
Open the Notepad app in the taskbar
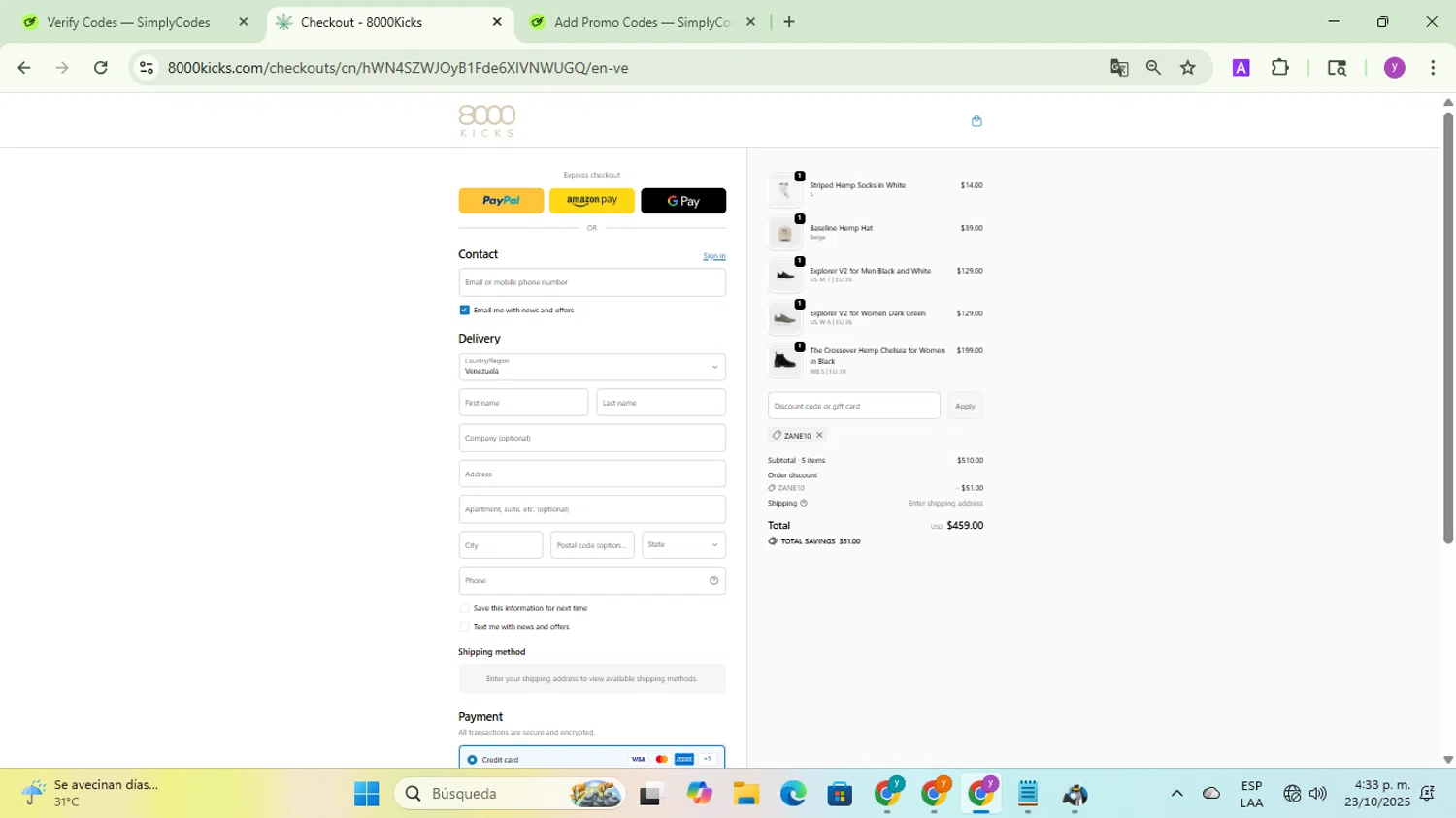[1028, 794]
